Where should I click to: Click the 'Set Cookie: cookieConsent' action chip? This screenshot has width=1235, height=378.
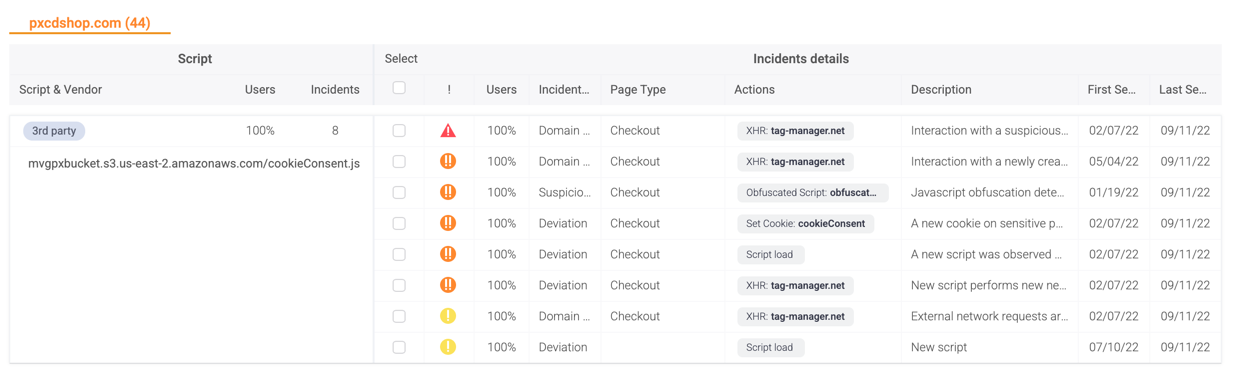(x=805, y=223)
